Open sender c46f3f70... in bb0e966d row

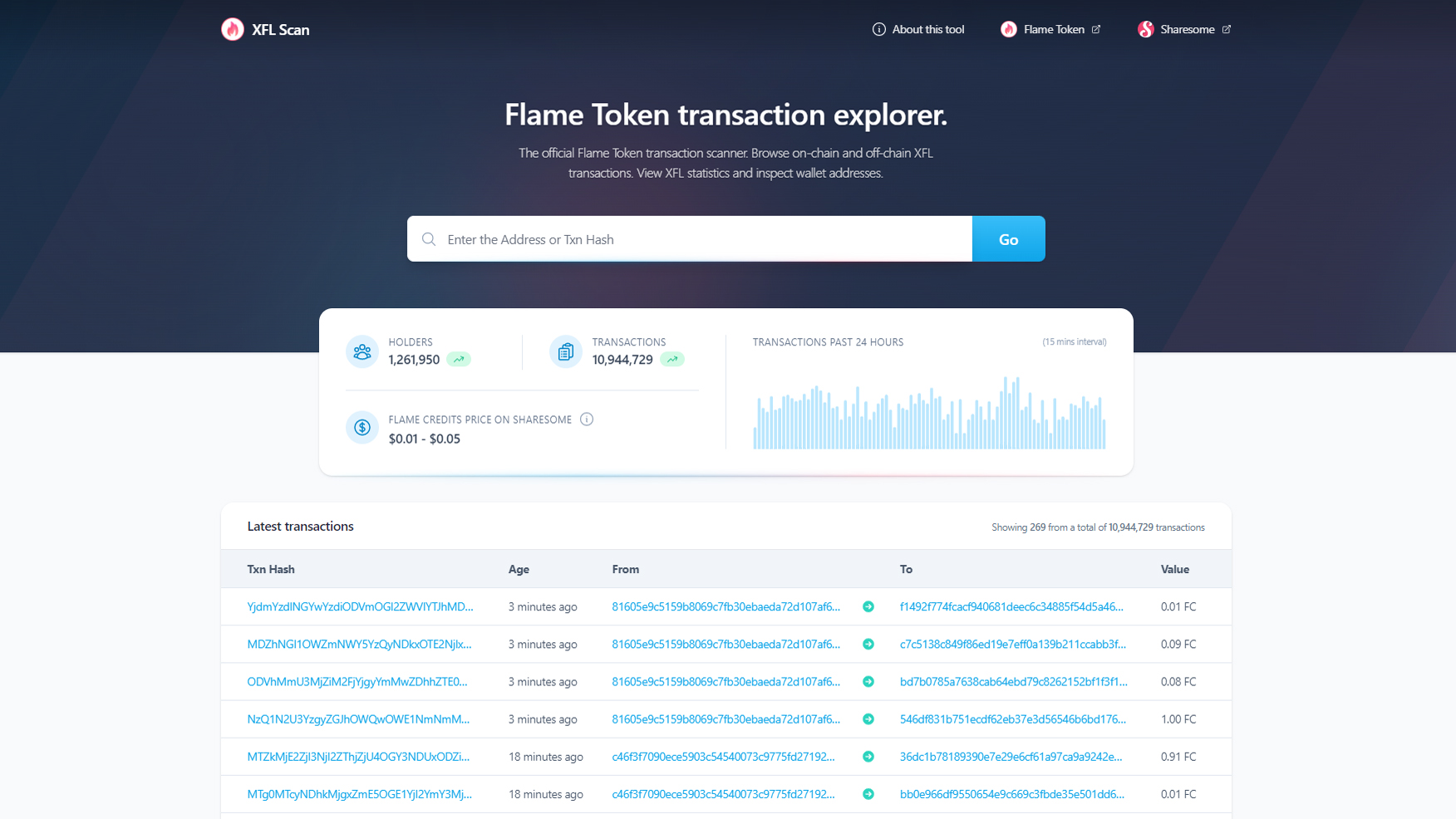[x=723, y=794]
